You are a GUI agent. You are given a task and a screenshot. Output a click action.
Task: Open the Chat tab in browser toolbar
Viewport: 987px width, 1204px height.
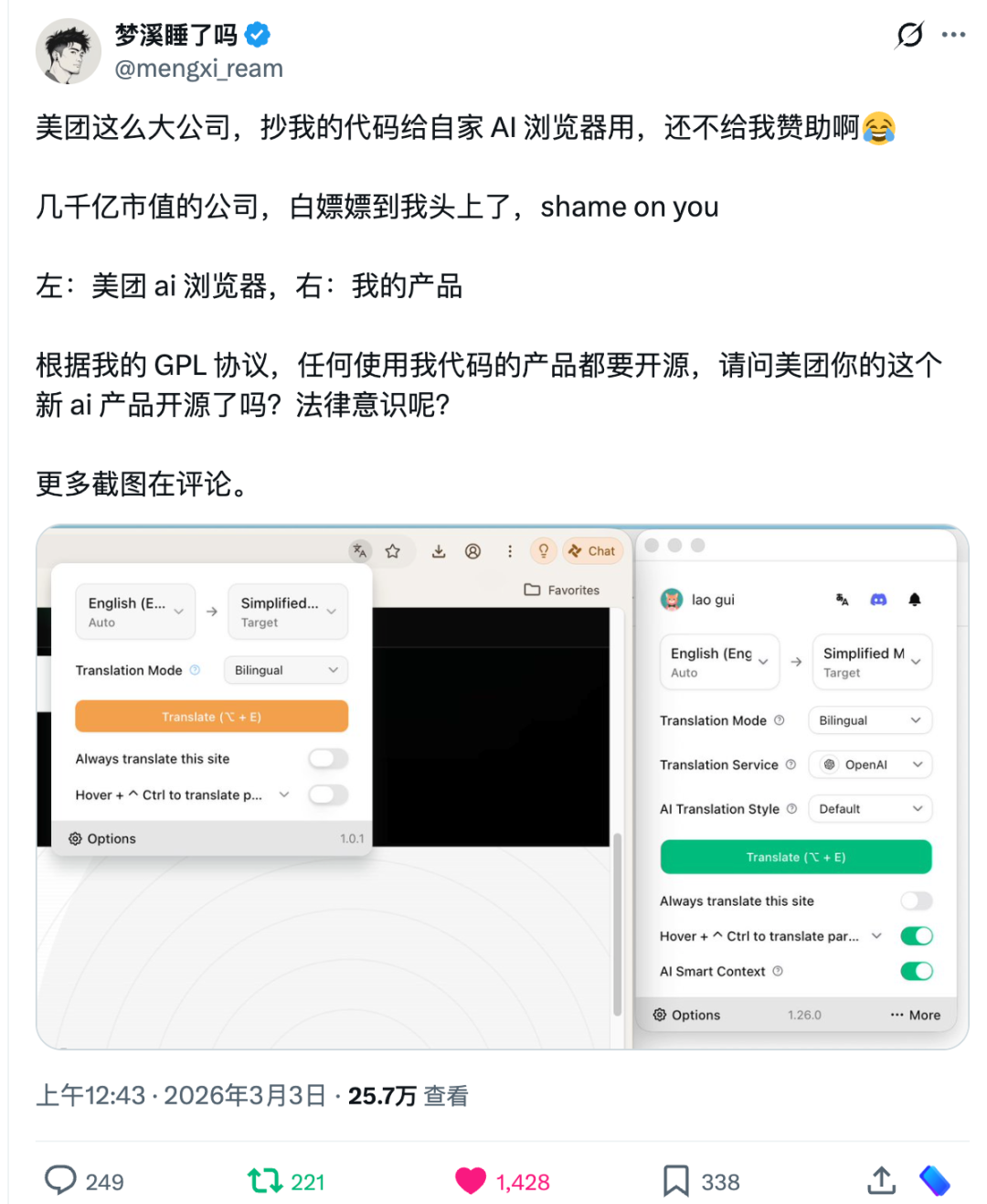[592, 550]
